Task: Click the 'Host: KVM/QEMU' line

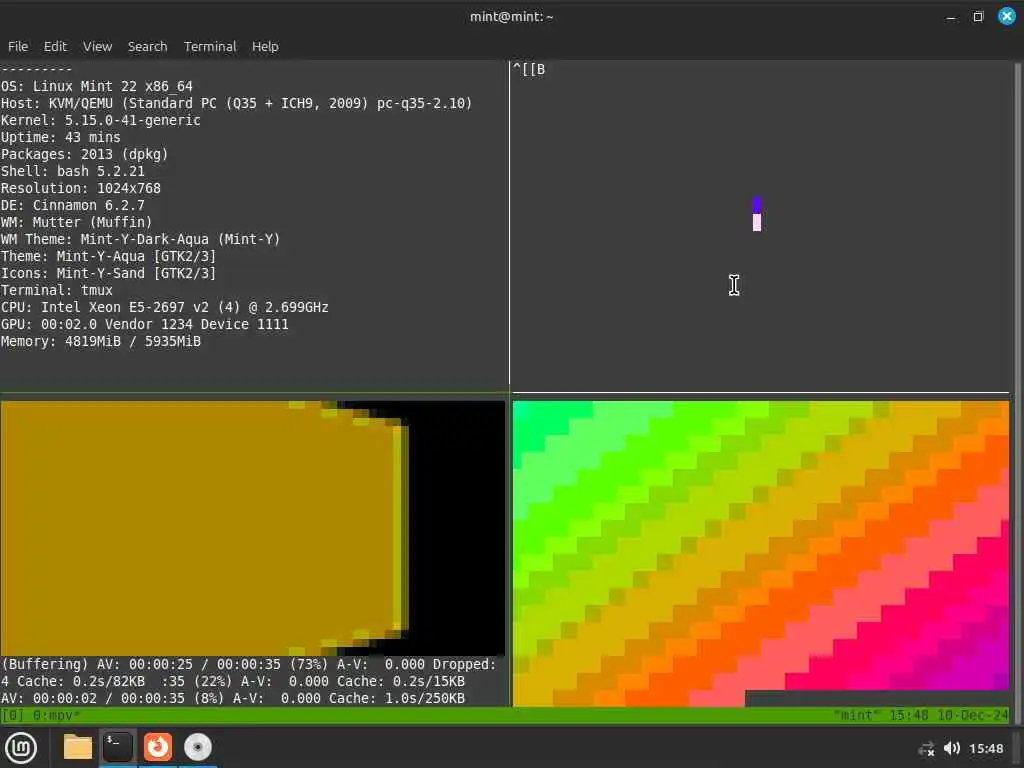Action: point(236,103)
